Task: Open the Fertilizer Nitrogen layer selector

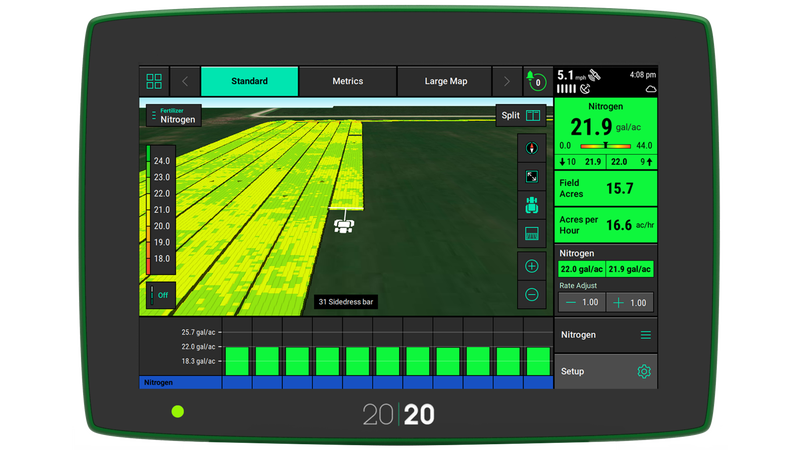Action: (173, 115)
